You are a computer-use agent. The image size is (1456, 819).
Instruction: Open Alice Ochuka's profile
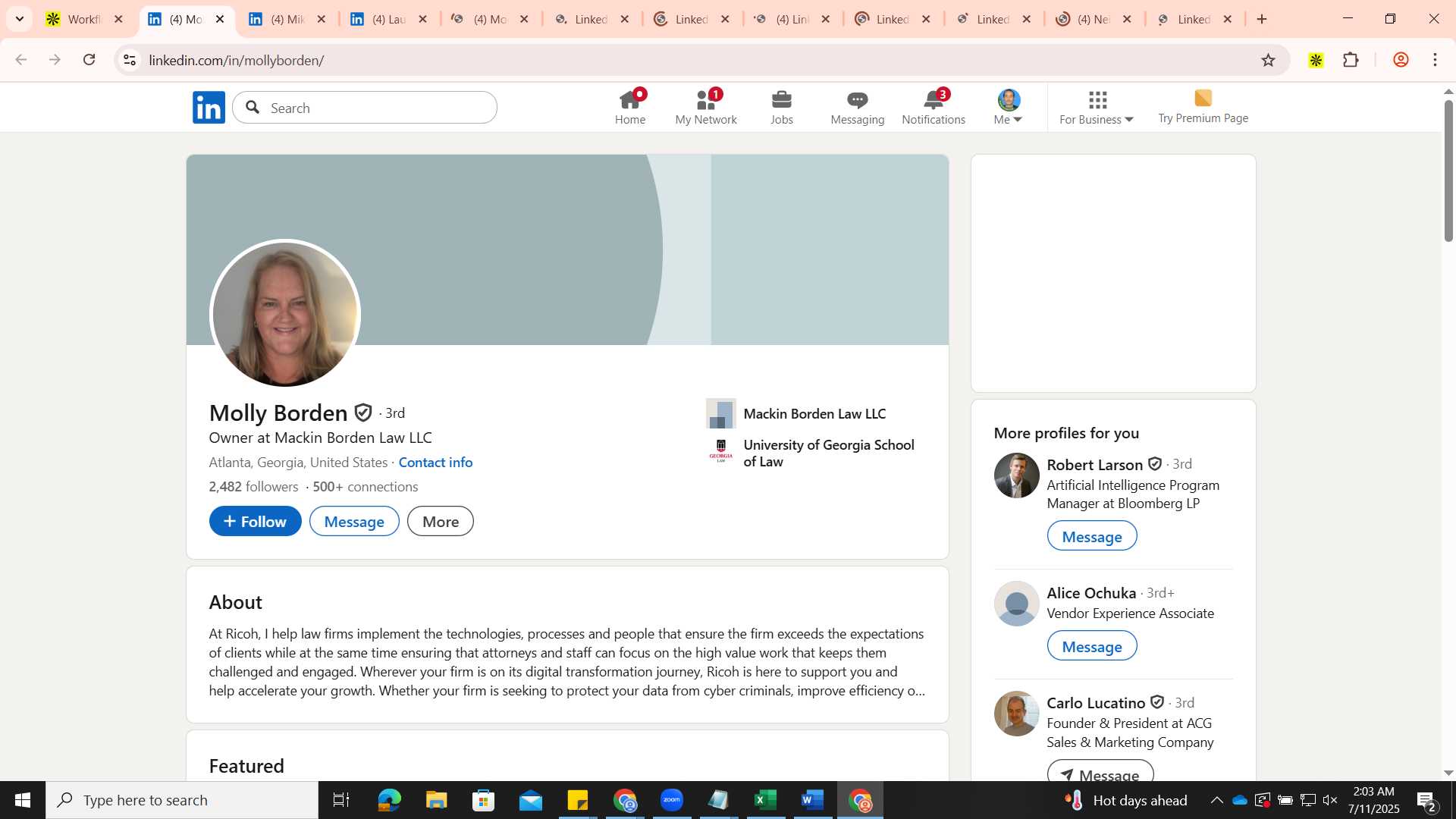click(1091, 593)
